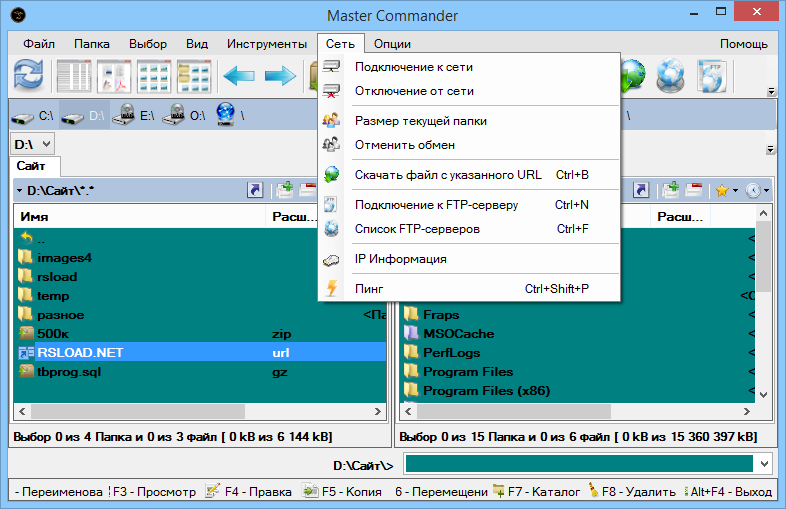Select drive E:\ in left panel

[134, 116]
